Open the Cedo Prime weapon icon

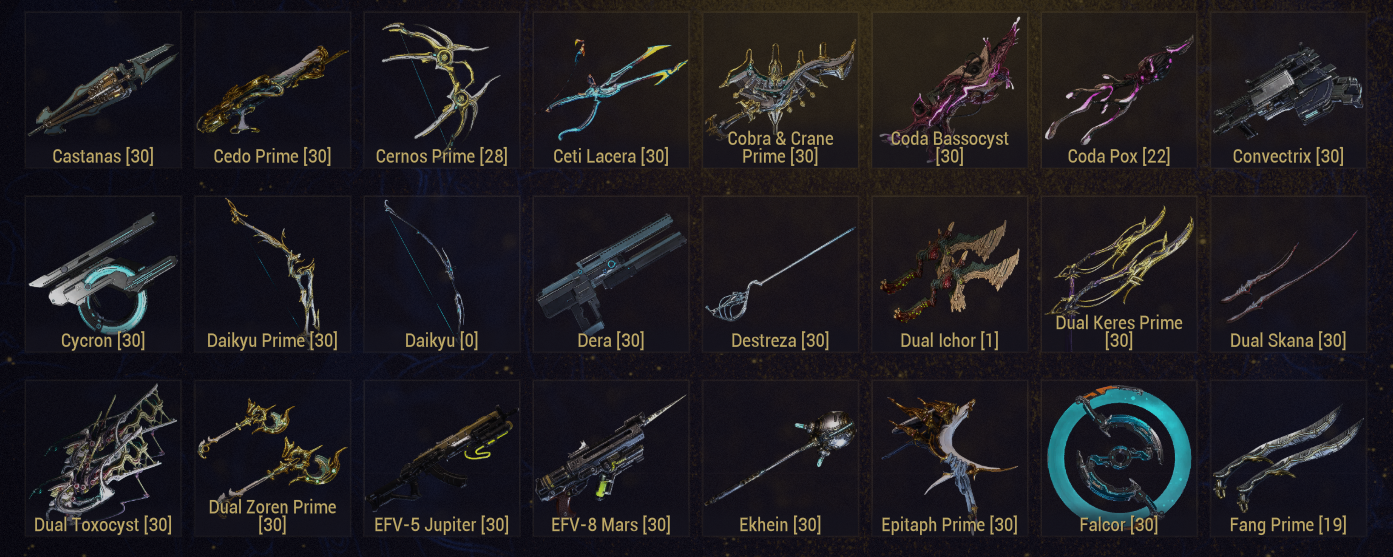click(272, 90)
